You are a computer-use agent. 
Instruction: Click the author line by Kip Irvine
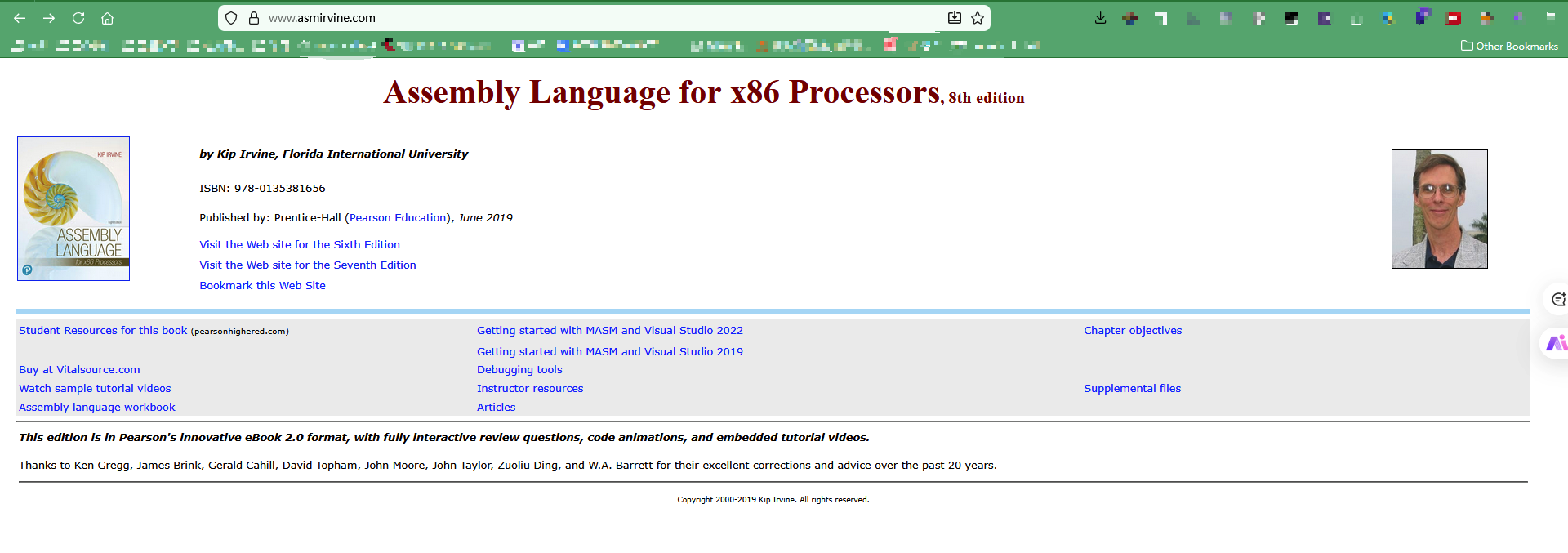click(333, 154)
